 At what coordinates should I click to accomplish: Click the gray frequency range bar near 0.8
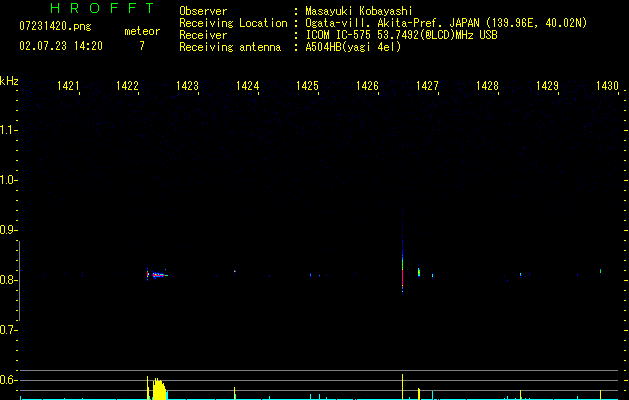[x=19, y=280]
